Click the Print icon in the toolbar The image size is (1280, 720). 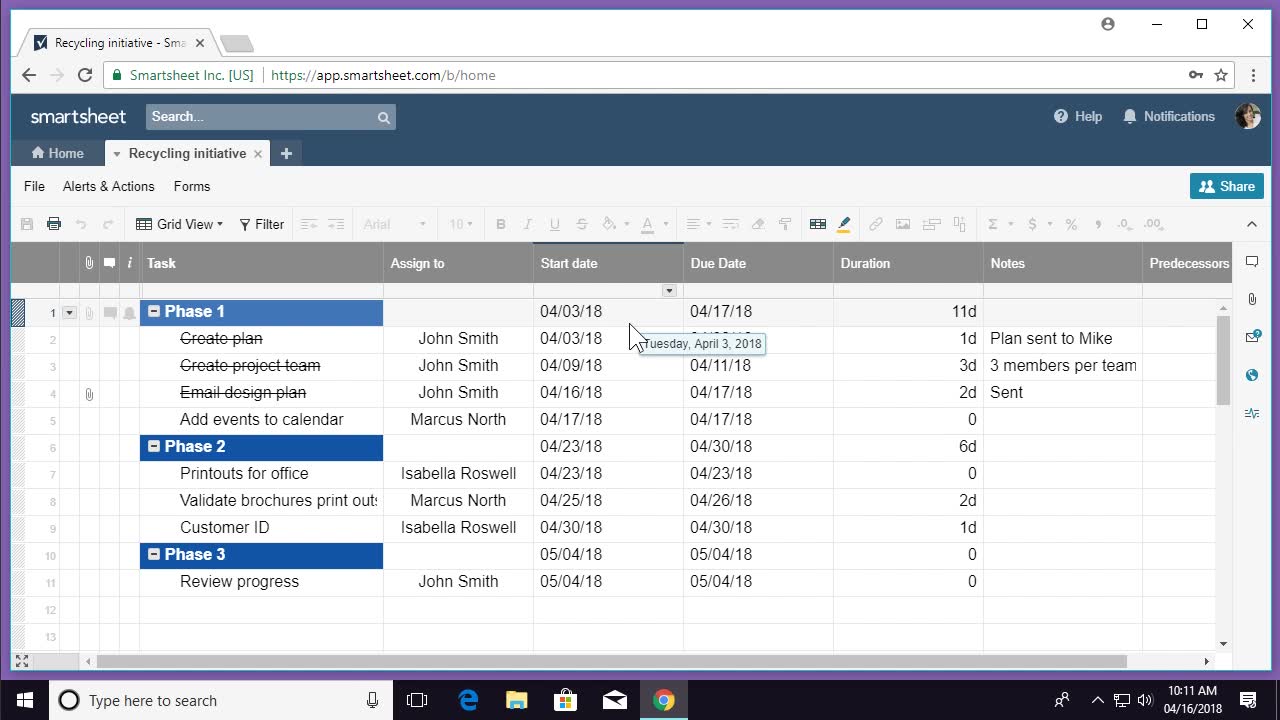[54, 224]
